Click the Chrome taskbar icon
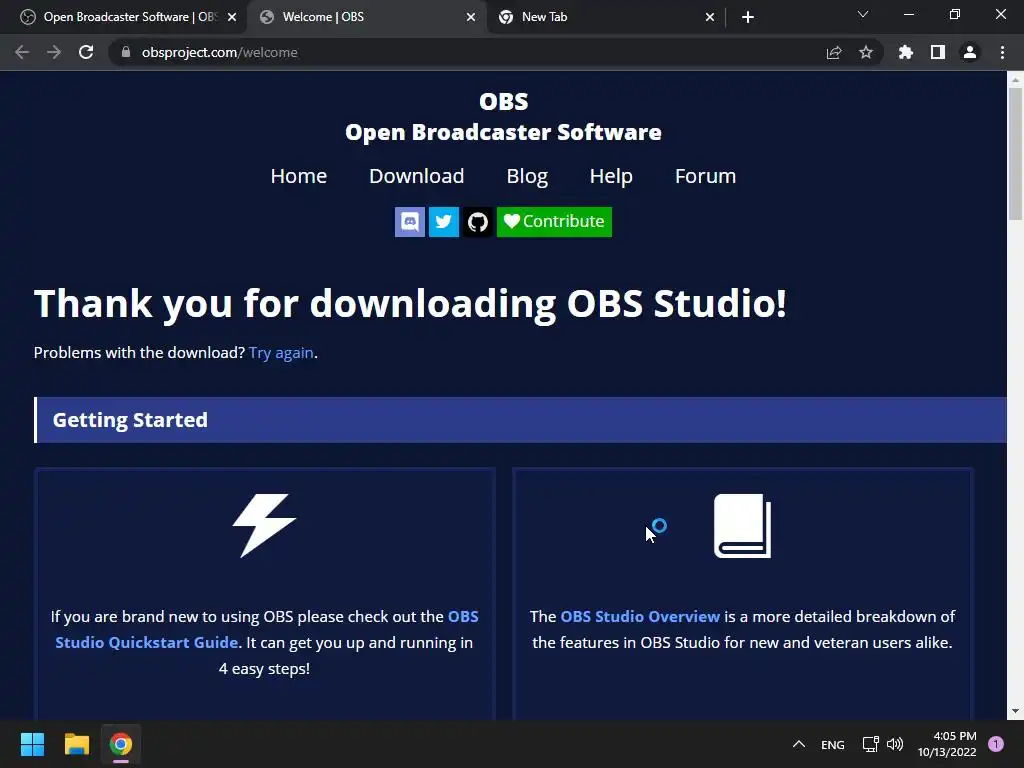The height and width of the screenshot is (768, 1024). pos(121,744)
